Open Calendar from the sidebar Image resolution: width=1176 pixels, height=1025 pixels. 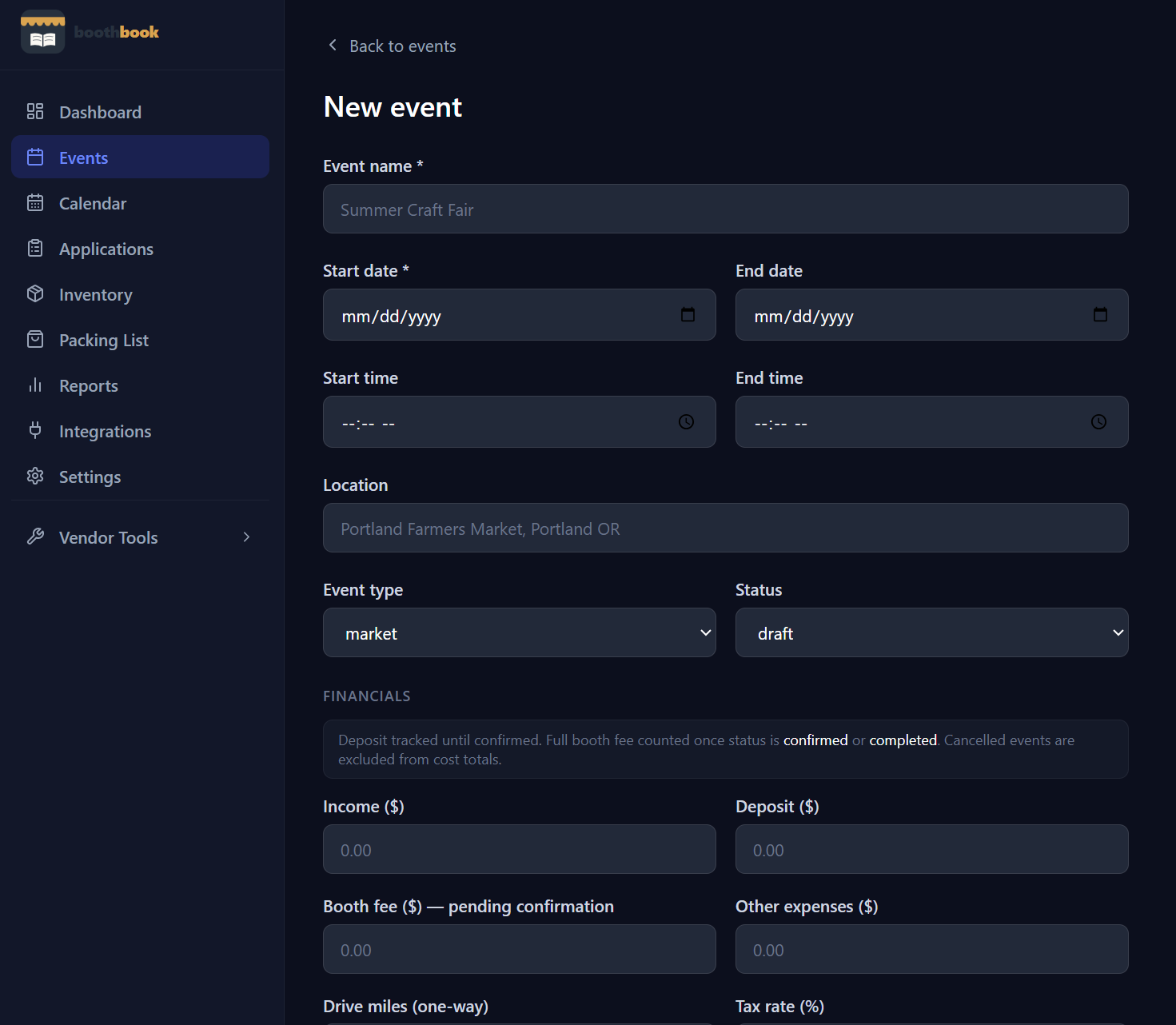140,203
